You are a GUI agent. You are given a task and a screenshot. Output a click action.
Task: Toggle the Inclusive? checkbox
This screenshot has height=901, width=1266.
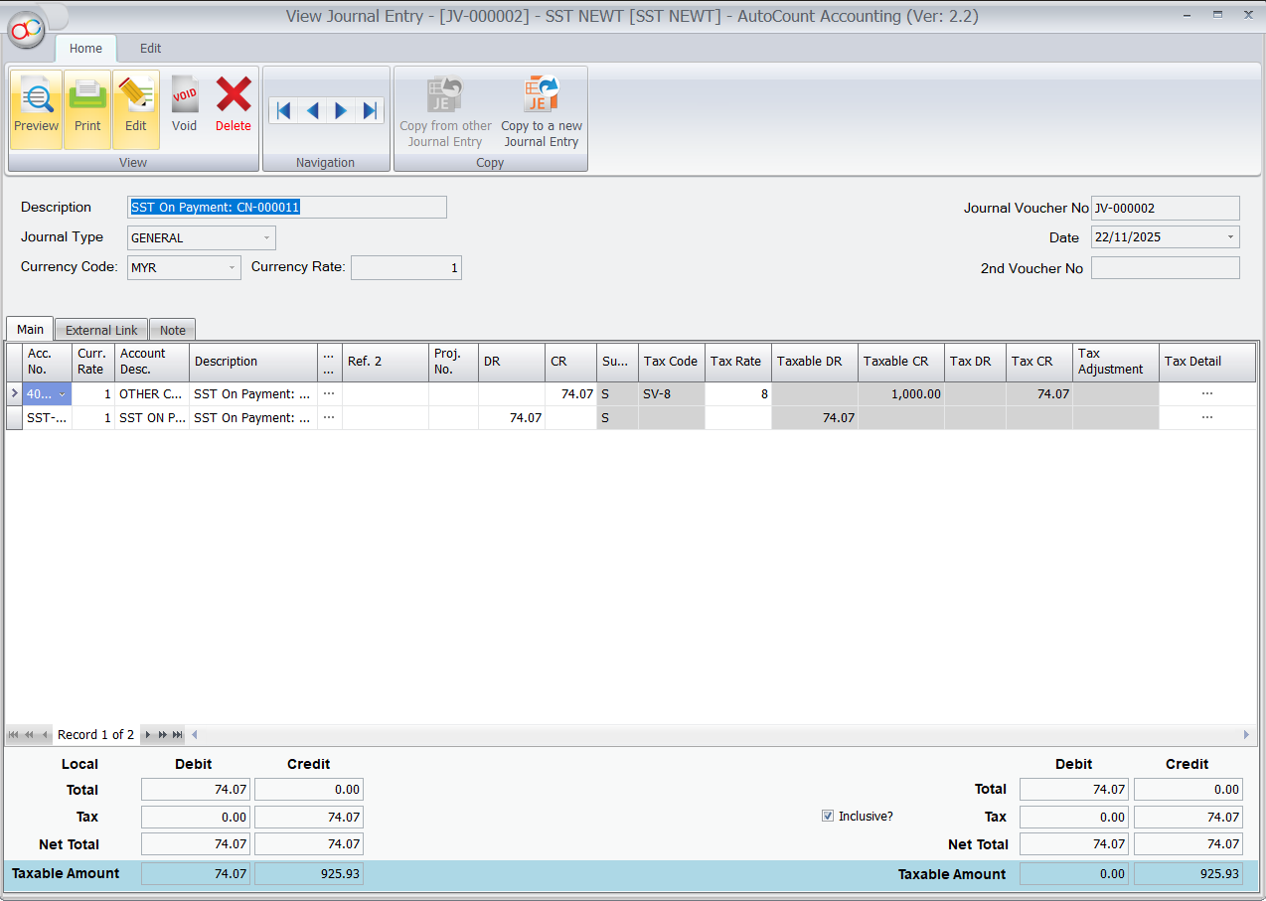pyautogui.click(x=827, y=816)
